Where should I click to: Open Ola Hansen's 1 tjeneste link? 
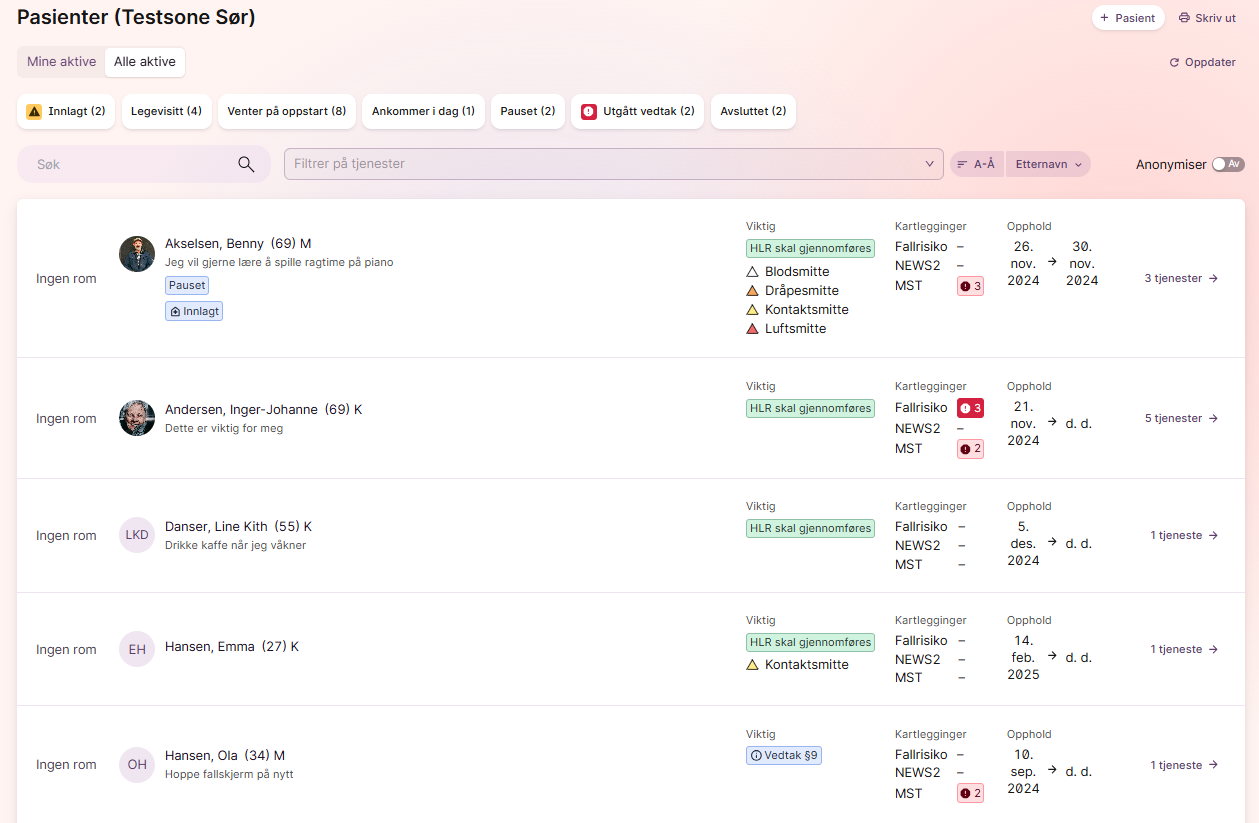pos(1184,765)
